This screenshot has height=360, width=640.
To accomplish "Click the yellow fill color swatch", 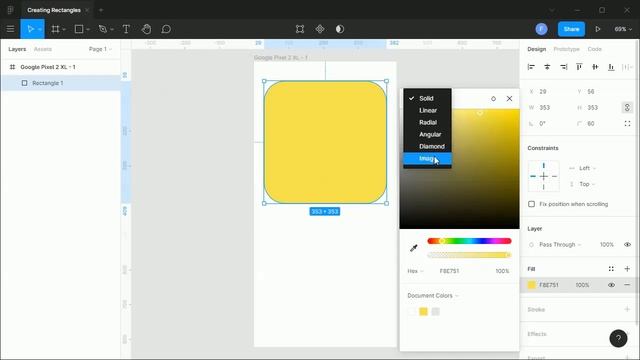I will tap(531, 285).
